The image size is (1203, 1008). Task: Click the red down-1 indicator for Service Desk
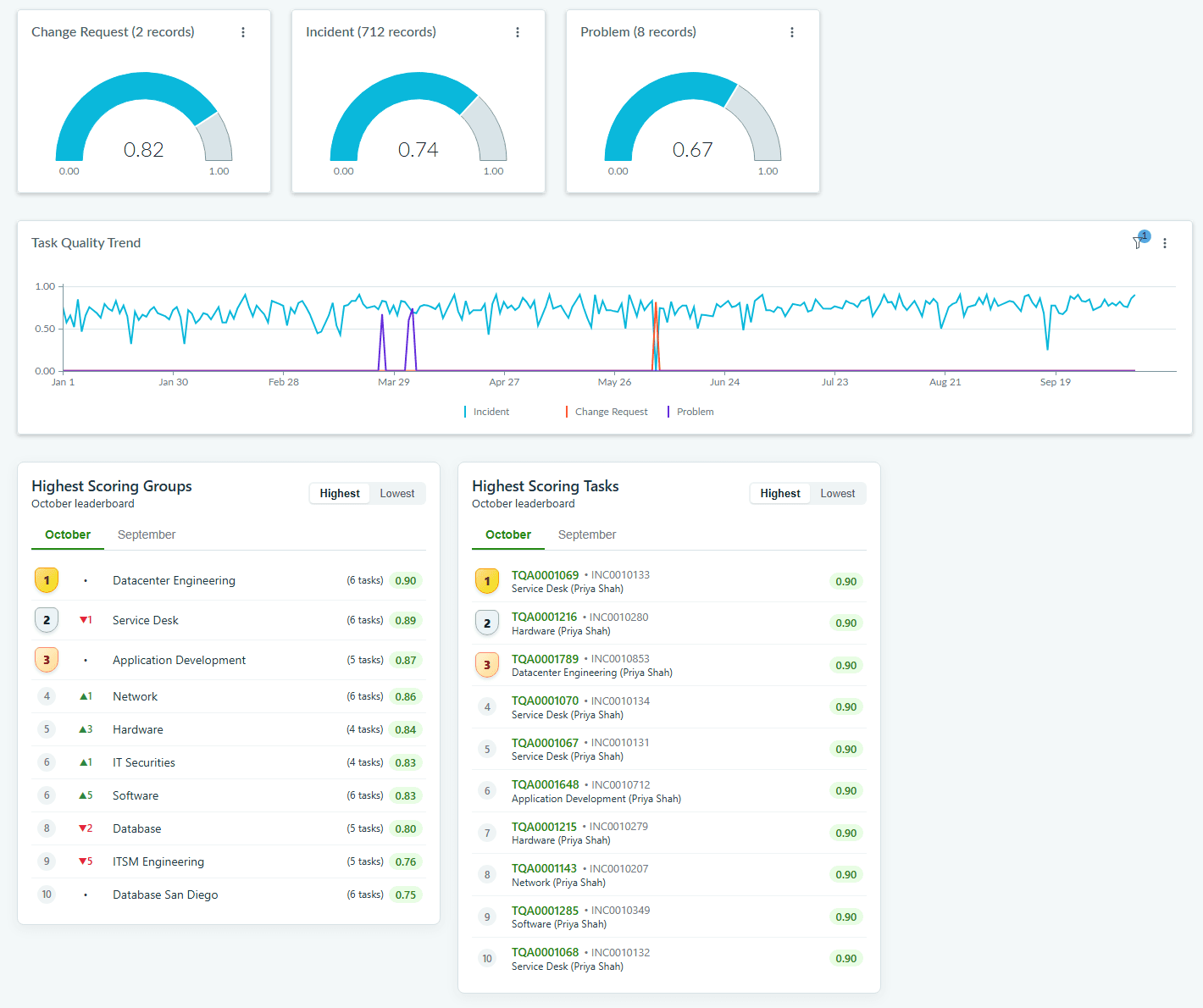(x=86, y=620)
